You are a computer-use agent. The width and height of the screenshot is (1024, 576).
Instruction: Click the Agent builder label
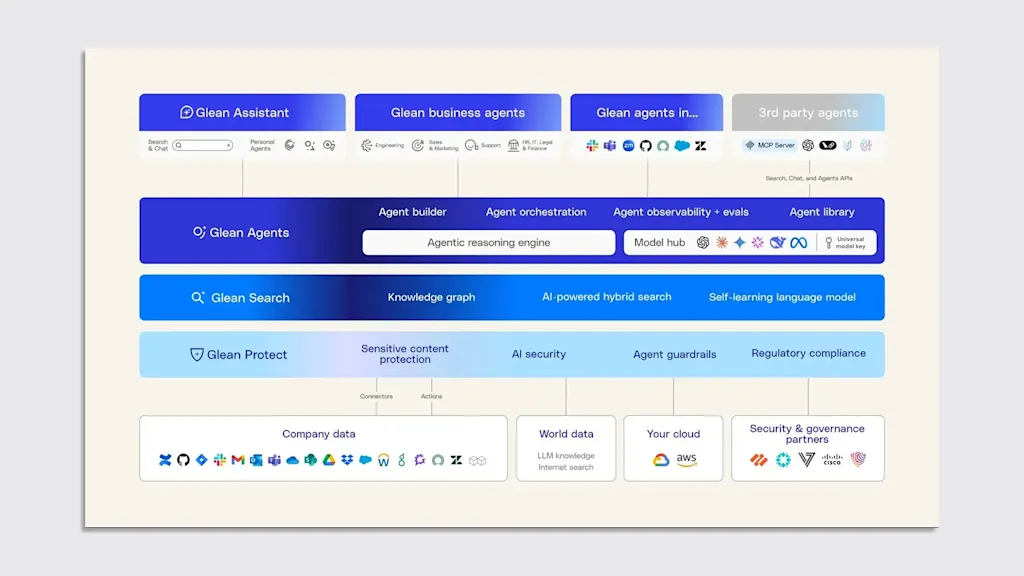point(412,212)
